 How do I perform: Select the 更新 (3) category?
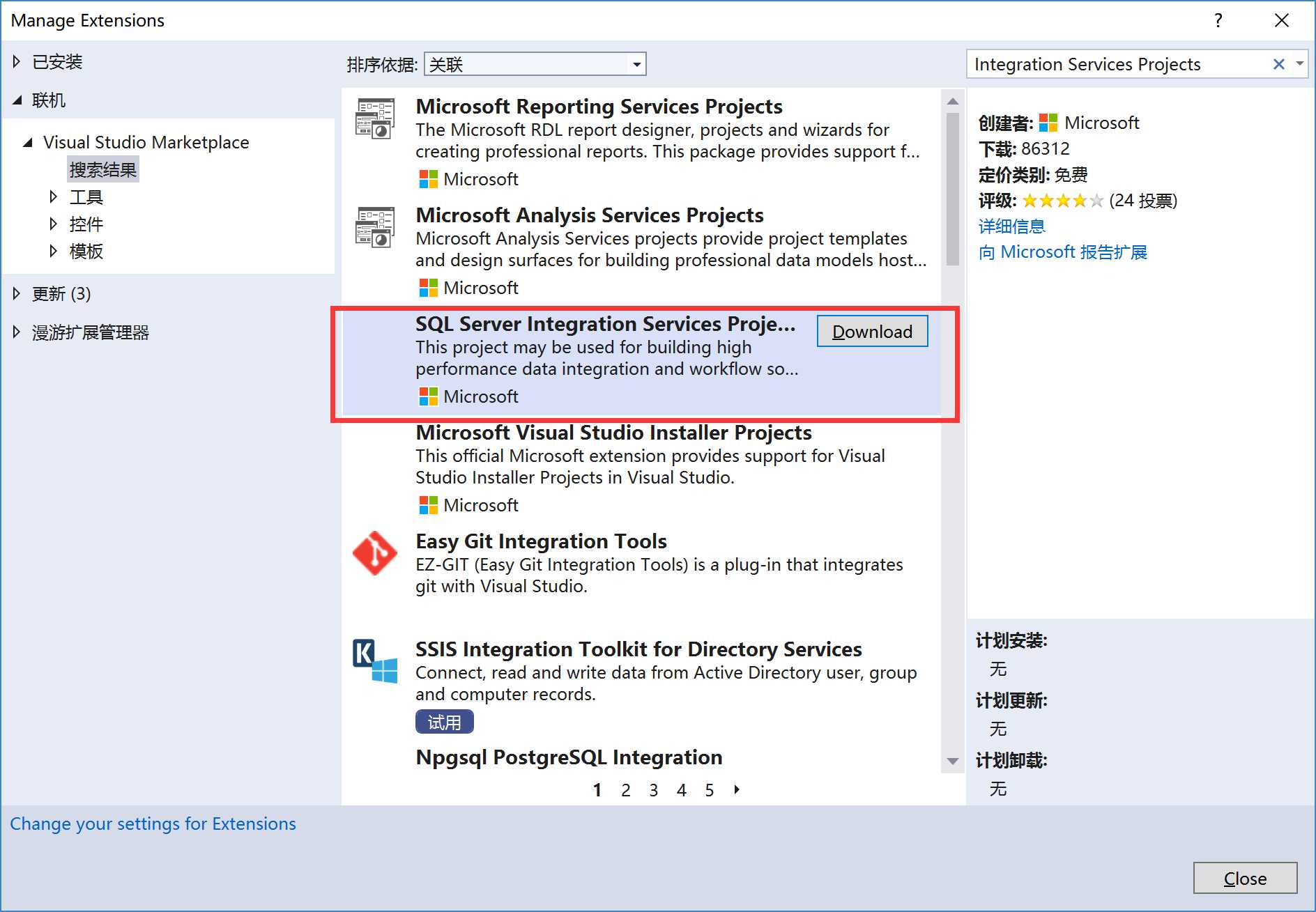(61, 293)
